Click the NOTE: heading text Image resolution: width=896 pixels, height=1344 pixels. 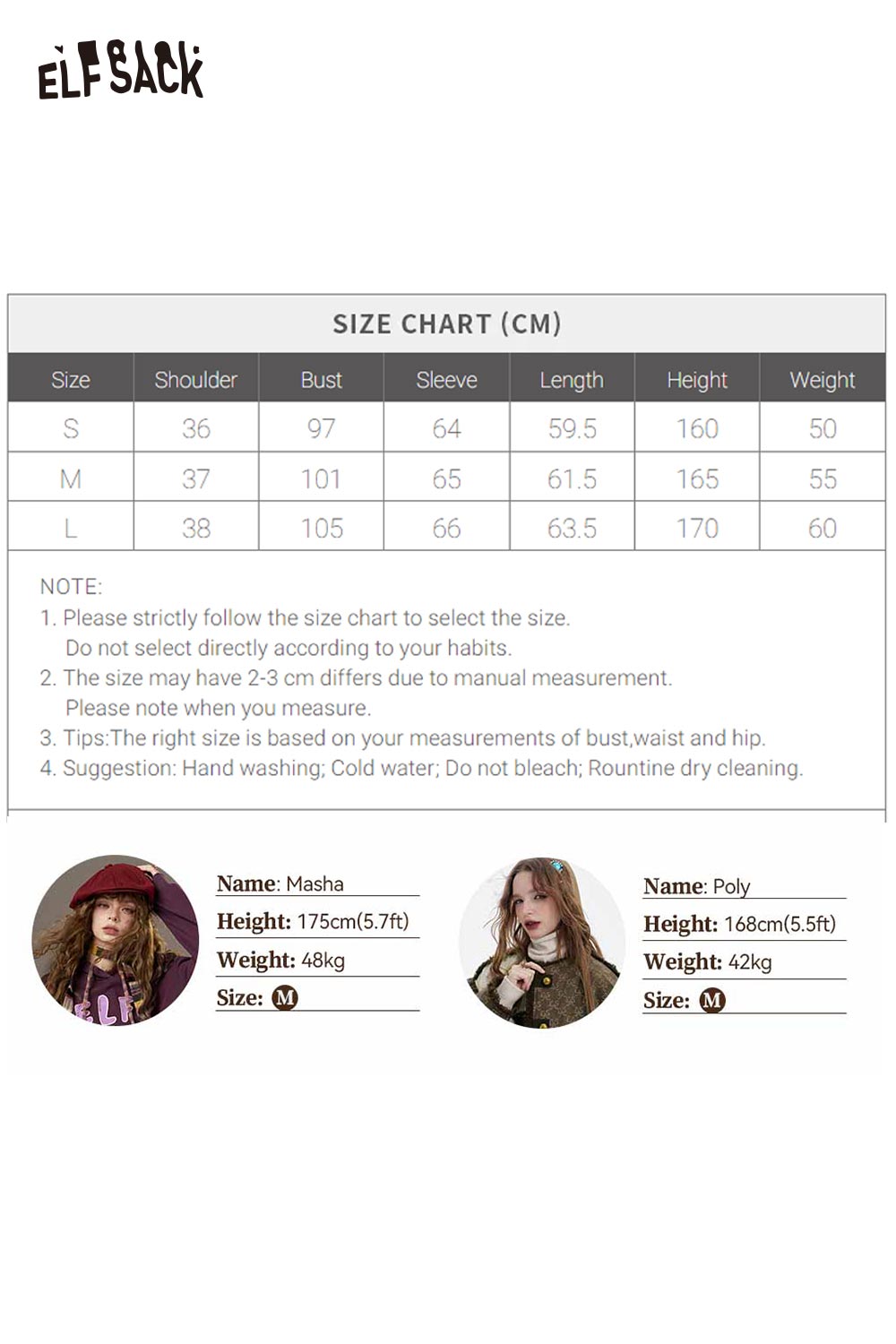72,587
